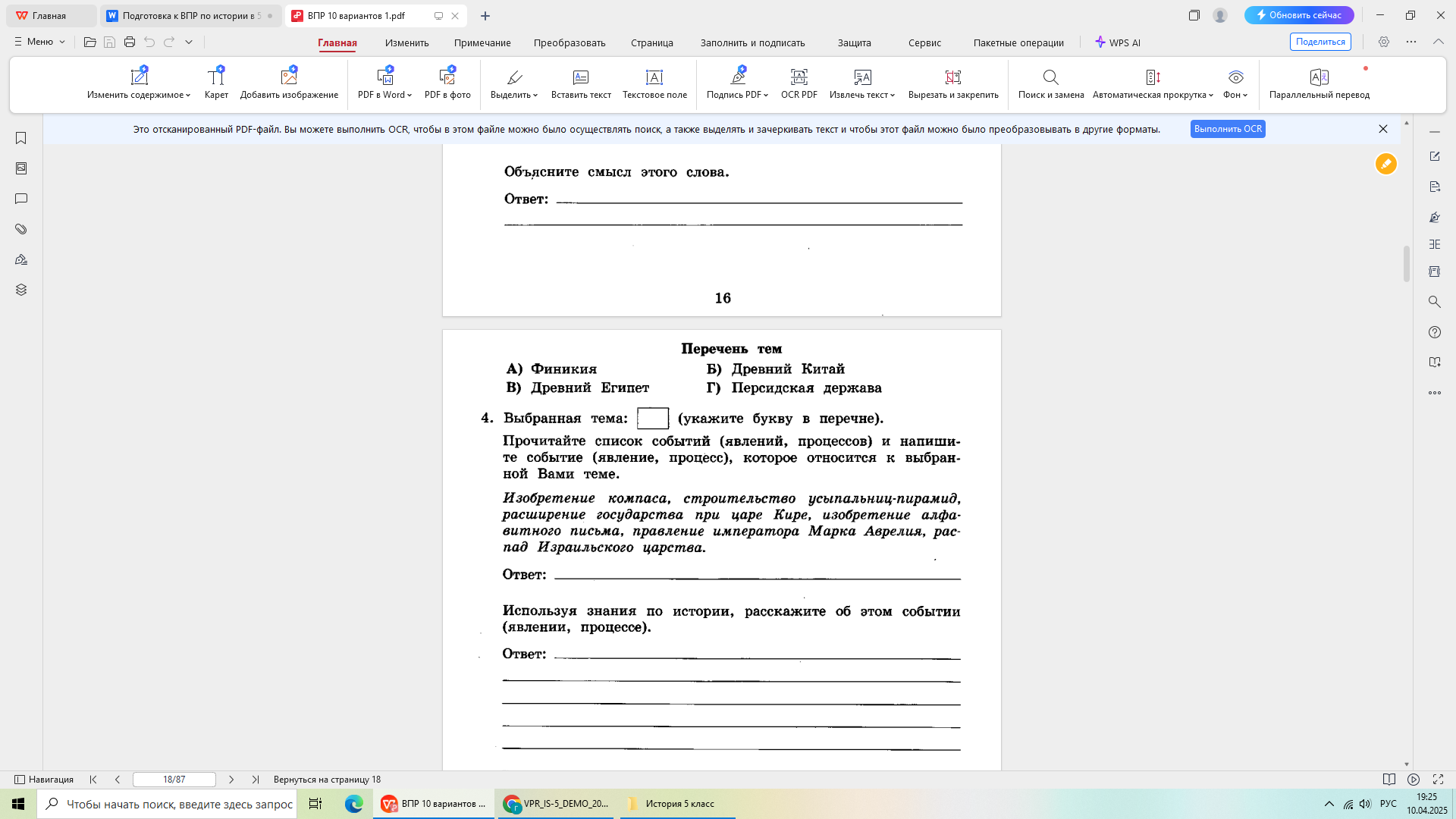Switch to the Edit (Изменить) tab
This screenshot has height=819, width=1456.
(406, 43)
